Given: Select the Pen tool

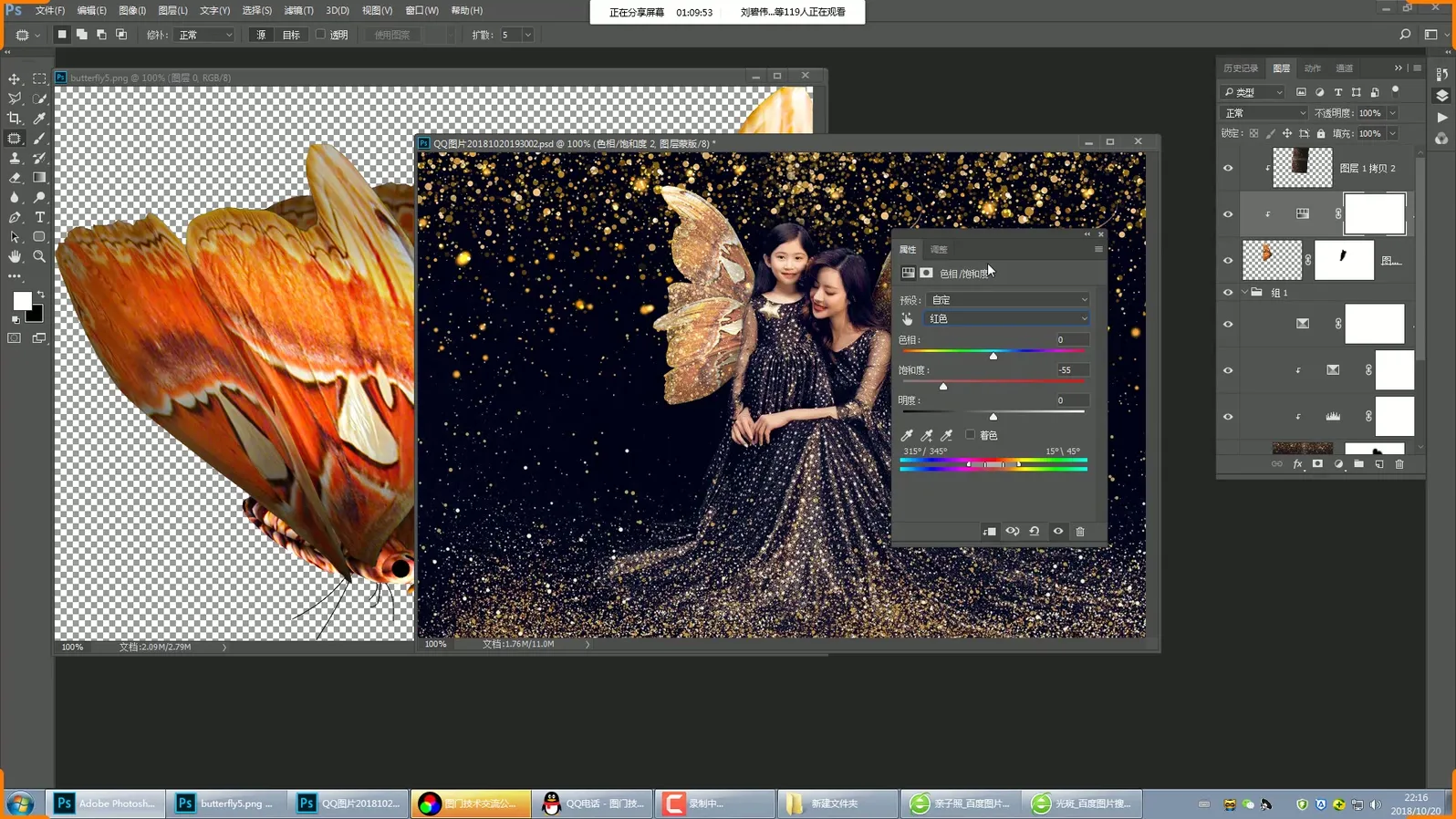Looking at the screenshot, I should [15, 217].
